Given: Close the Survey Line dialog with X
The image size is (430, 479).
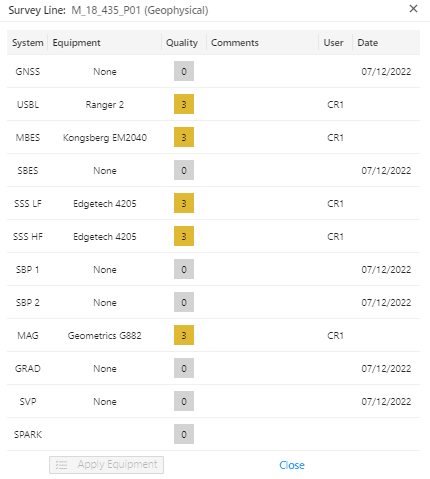Looking at the screenshot, I should coord(413,9).
